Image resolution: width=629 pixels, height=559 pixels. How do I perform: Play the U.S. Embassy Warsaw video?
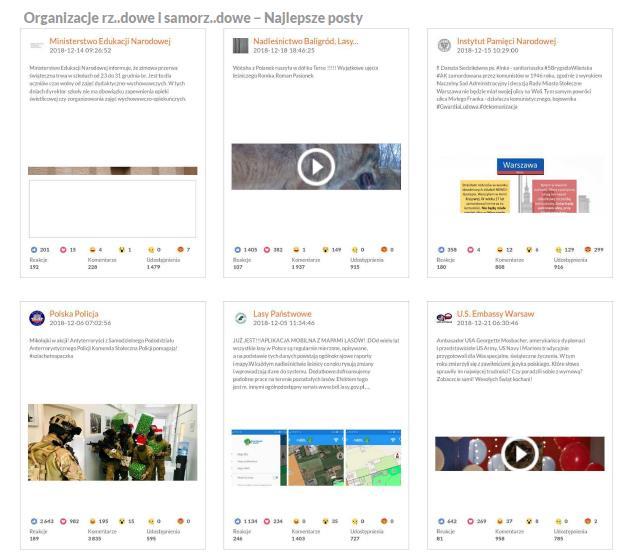click(x=520, y=454)
